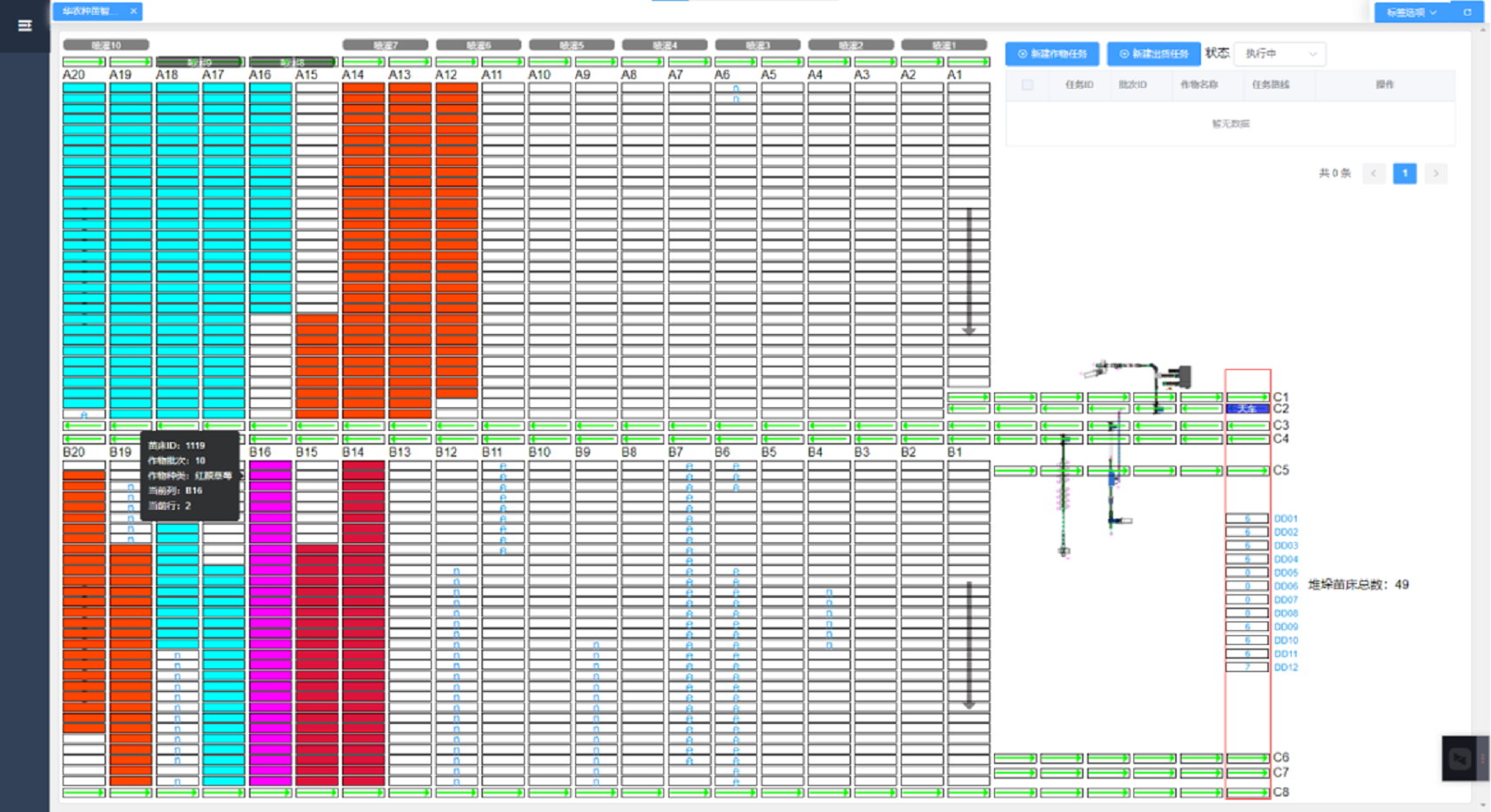
Task: Open the dark floating widget at bottom-right
Action: (x=1461, y=758)
